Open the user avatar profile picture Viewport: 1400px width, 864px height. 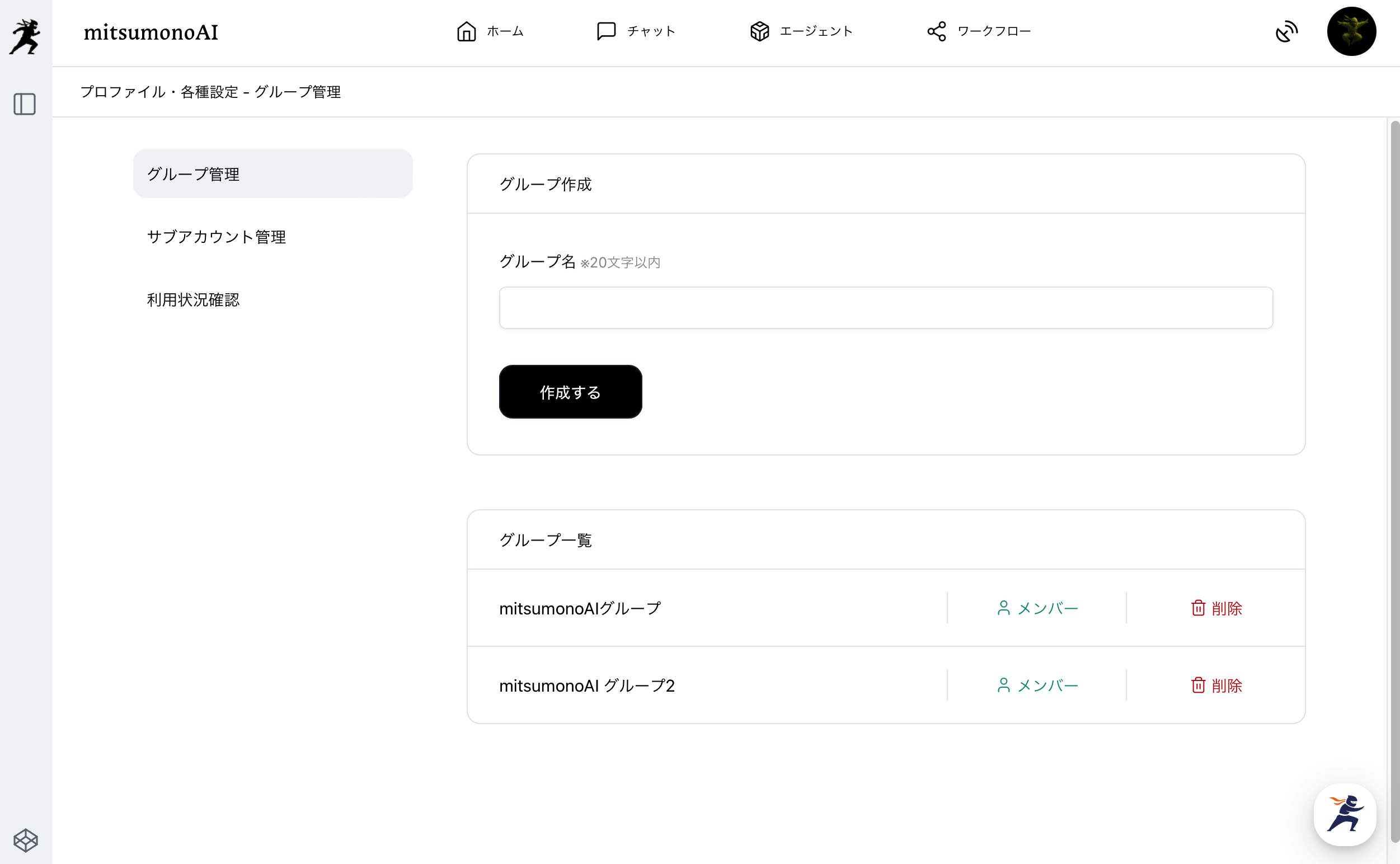point(1351,31)
